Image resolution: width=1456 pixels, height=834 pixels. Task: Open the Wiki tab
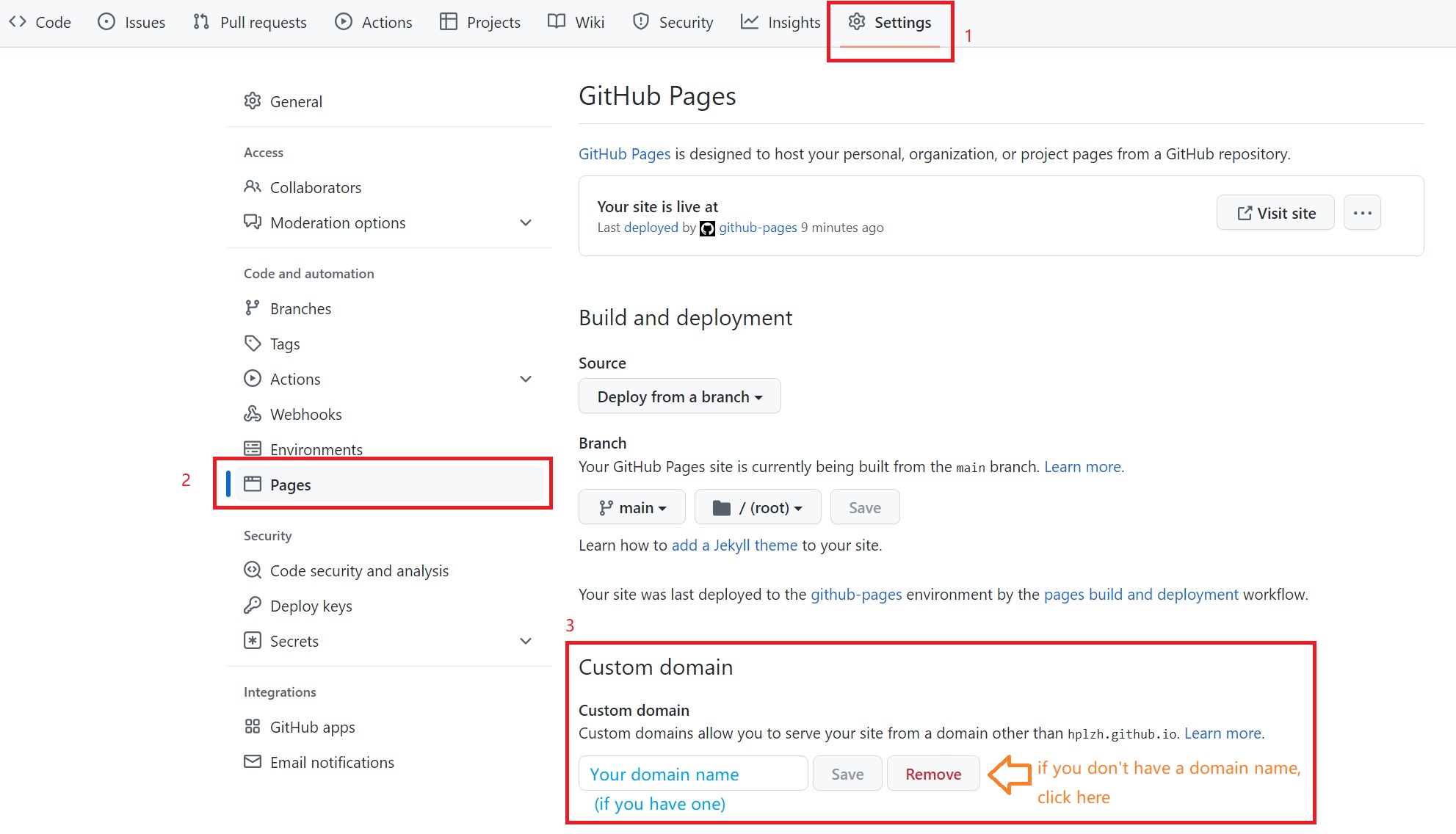(x=576, y=22)
